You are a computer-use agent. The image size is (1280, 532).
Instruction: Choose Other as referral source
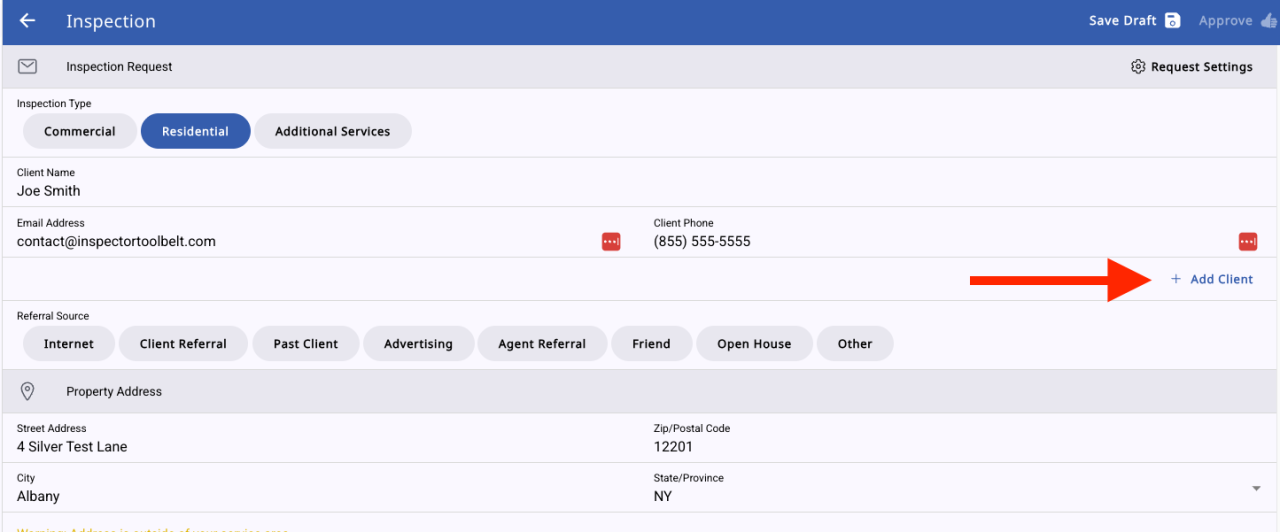855,344
